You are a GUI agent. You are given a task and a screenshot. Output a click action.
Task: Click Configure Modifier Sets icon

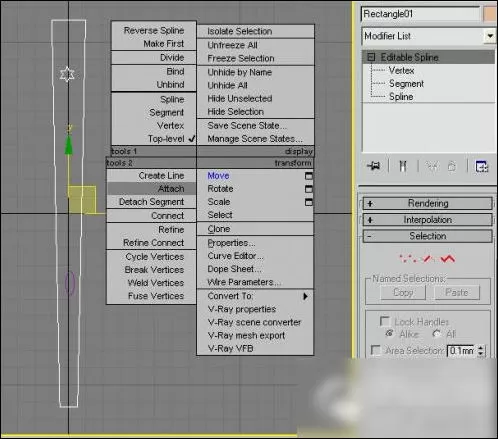click(481, 166)
